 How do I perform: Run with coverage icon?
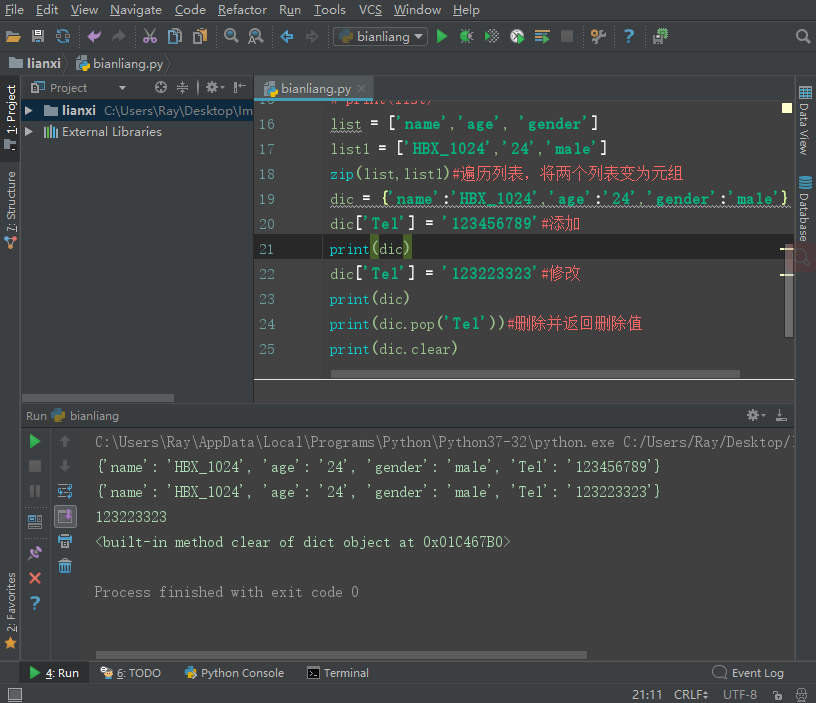click(491, 36)
